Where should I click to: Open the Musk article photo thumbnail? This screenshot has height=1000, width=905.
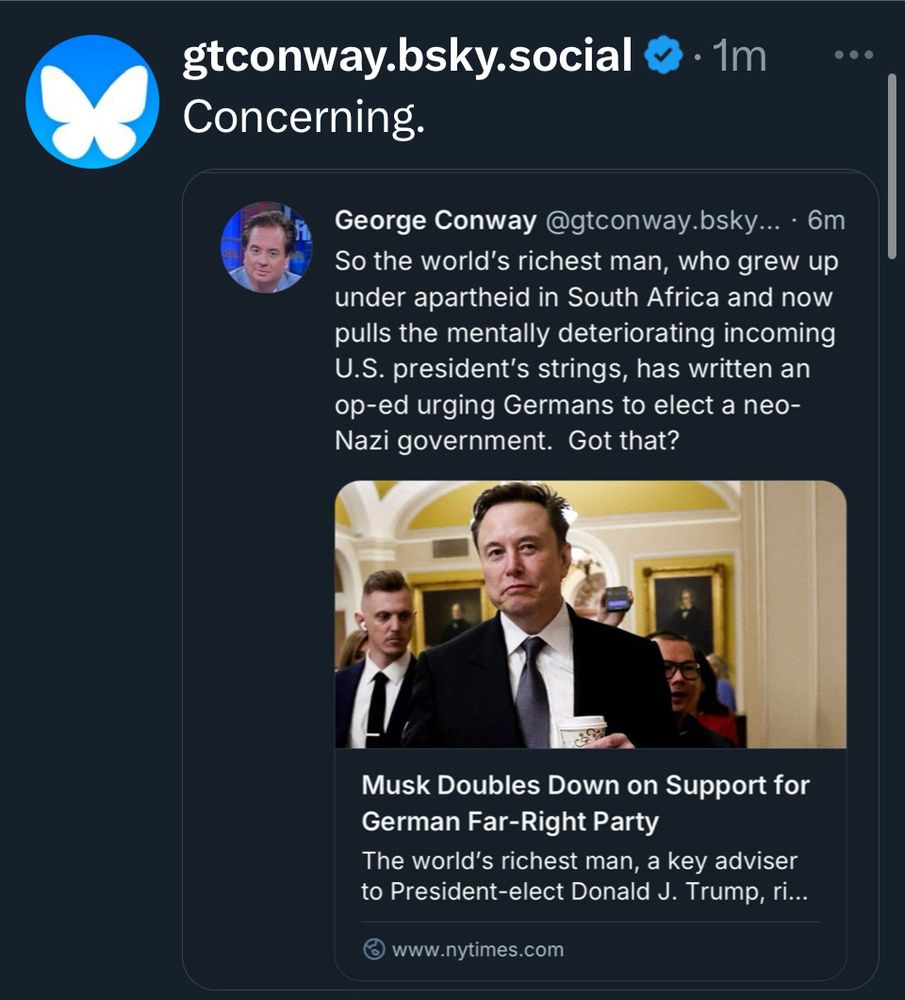tap(590, 614)
